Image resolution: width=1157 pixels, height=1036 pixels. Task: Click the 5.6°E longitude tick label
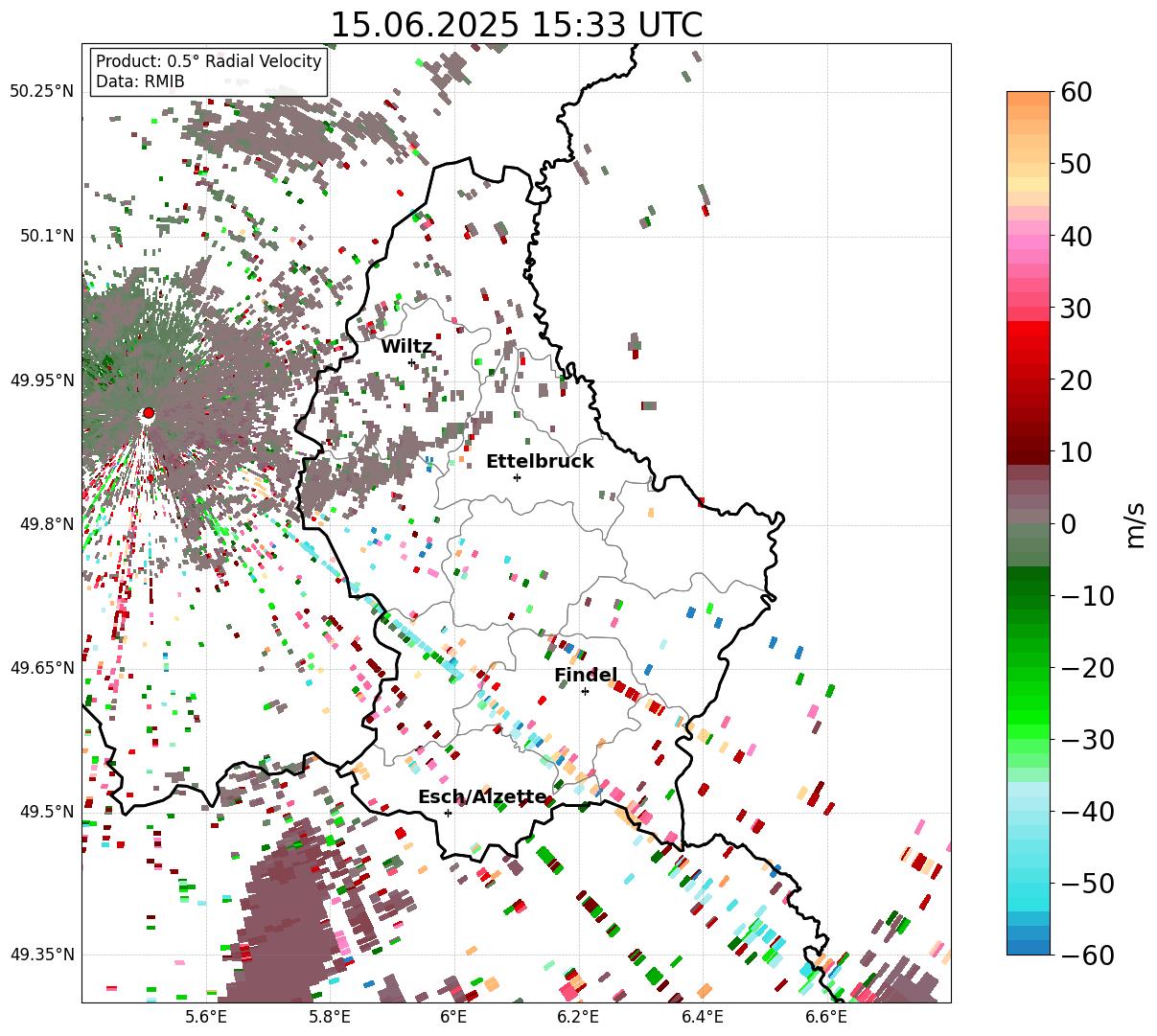pyautogui.click(x=205, y=1017)
